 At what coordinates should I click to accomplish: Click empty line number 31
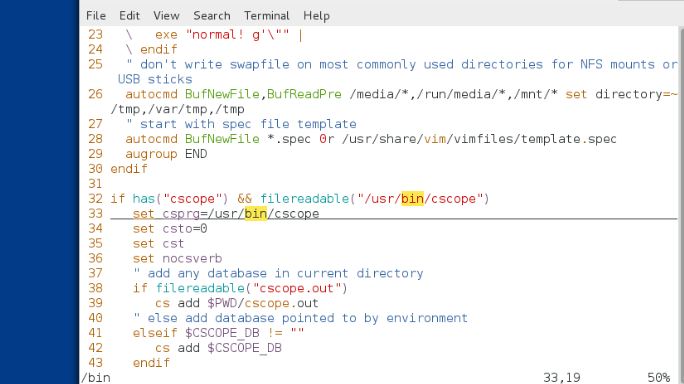point(96,184)
